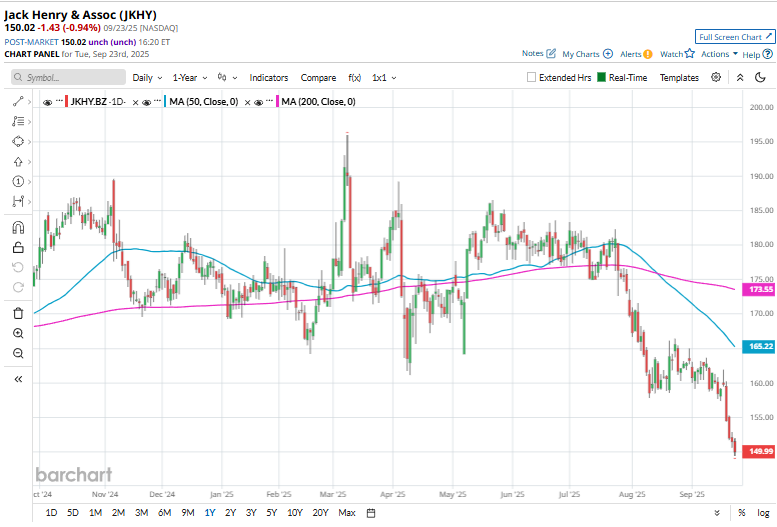Expand trend line tool options arrow
The image size is (777, 527).
pos(30,102)
